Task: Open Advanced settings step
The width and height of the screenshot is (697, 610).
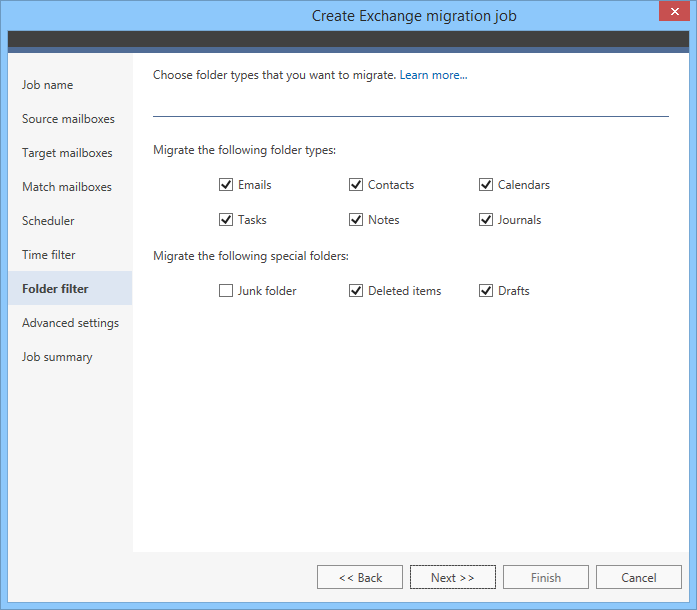Action: (70, 323)
